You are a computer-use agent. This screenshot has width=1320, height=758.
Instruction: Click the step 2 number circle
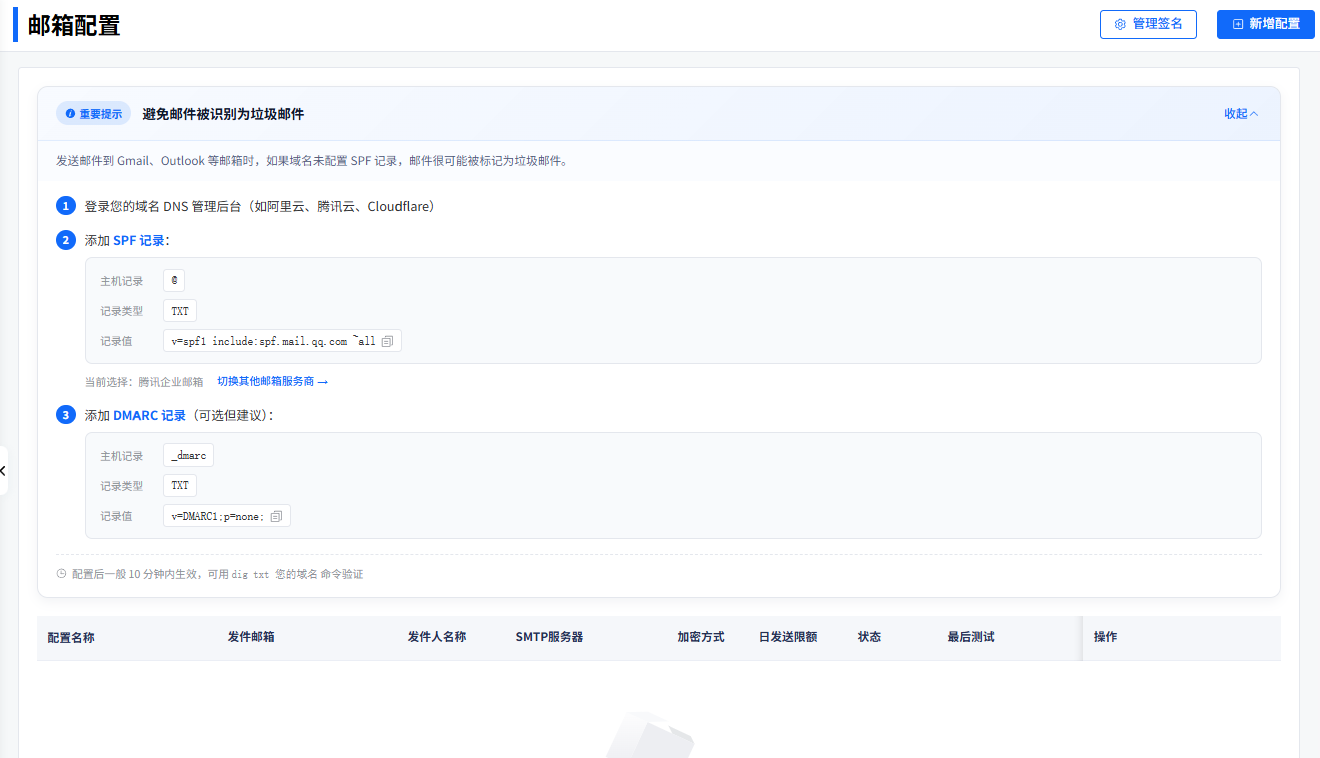tap(66, 240)
